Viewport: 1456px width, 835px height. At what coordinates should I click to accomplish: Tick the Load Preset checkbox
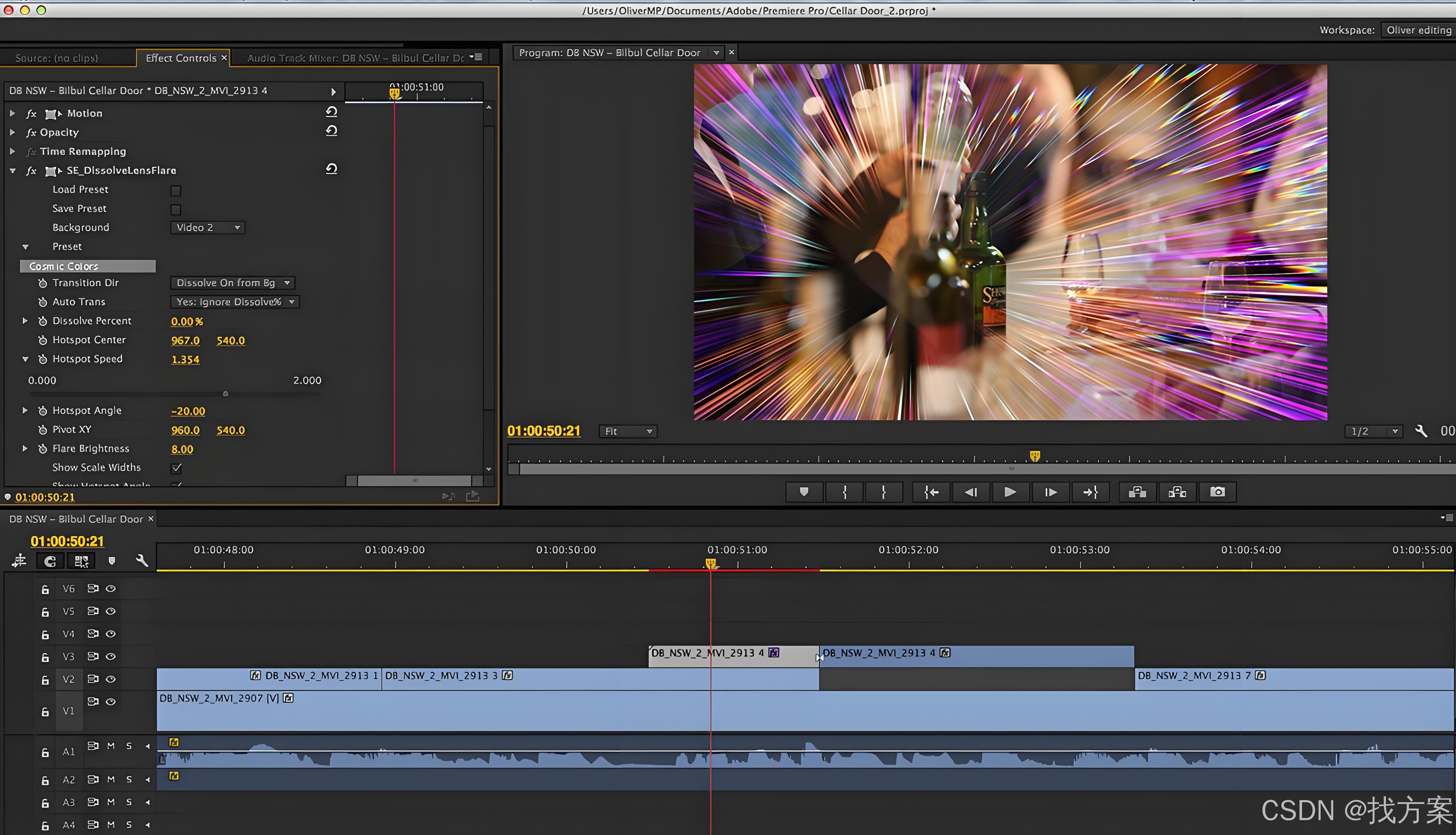[x=176, y=191]
